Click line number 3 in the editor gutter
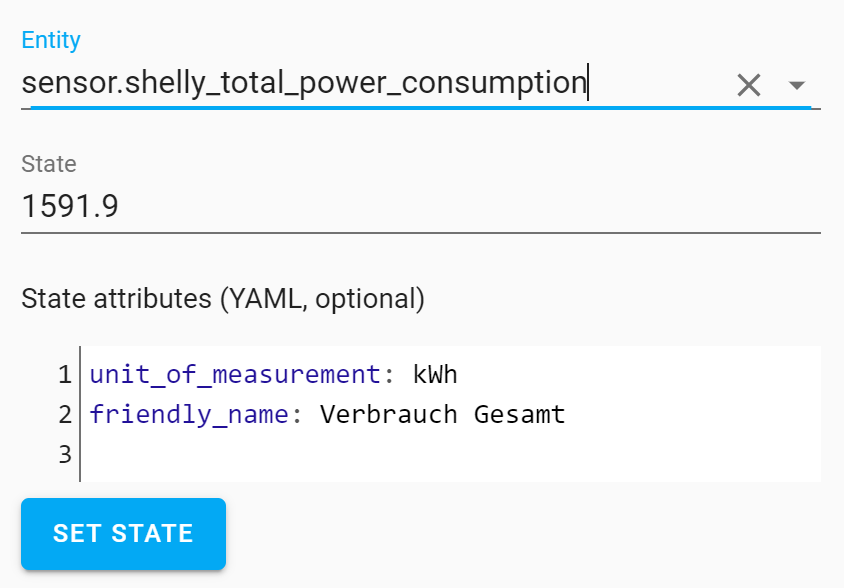The image size is (844, 588). click(62, 454)
